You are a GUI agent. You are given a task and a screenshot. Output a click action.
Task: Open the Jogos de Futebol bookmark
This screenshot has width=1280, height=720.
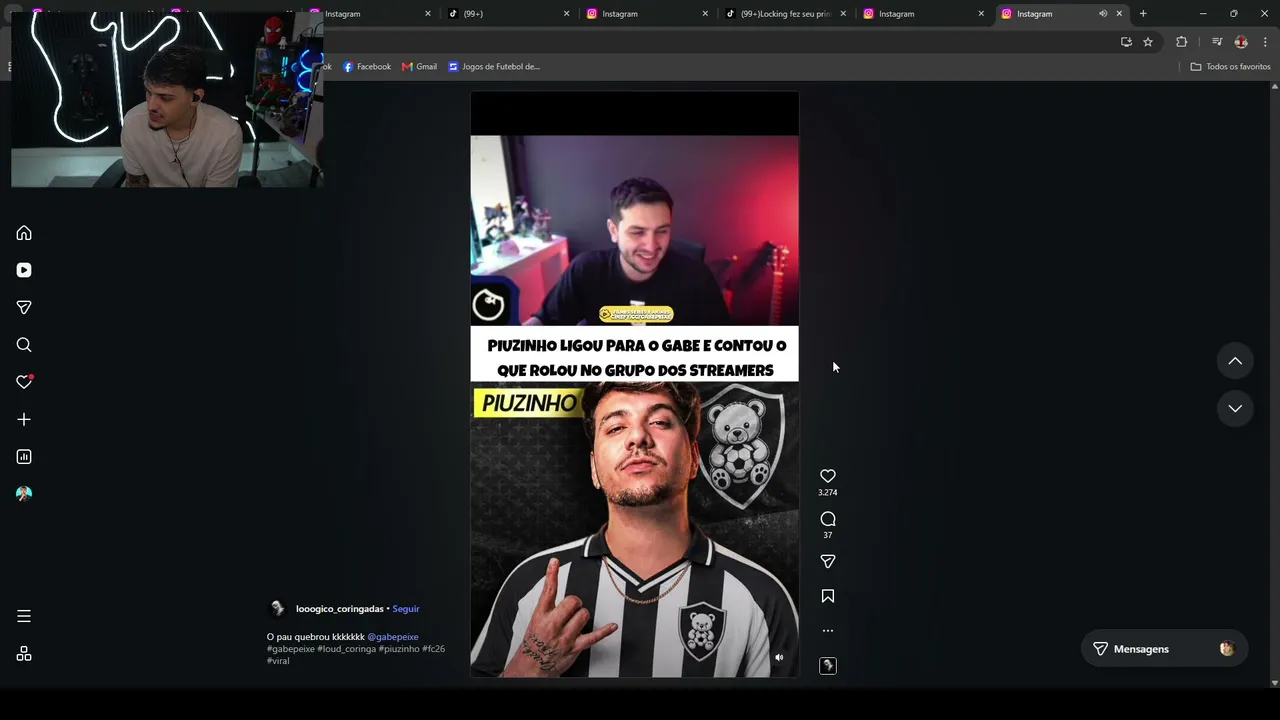pos(494,67)
